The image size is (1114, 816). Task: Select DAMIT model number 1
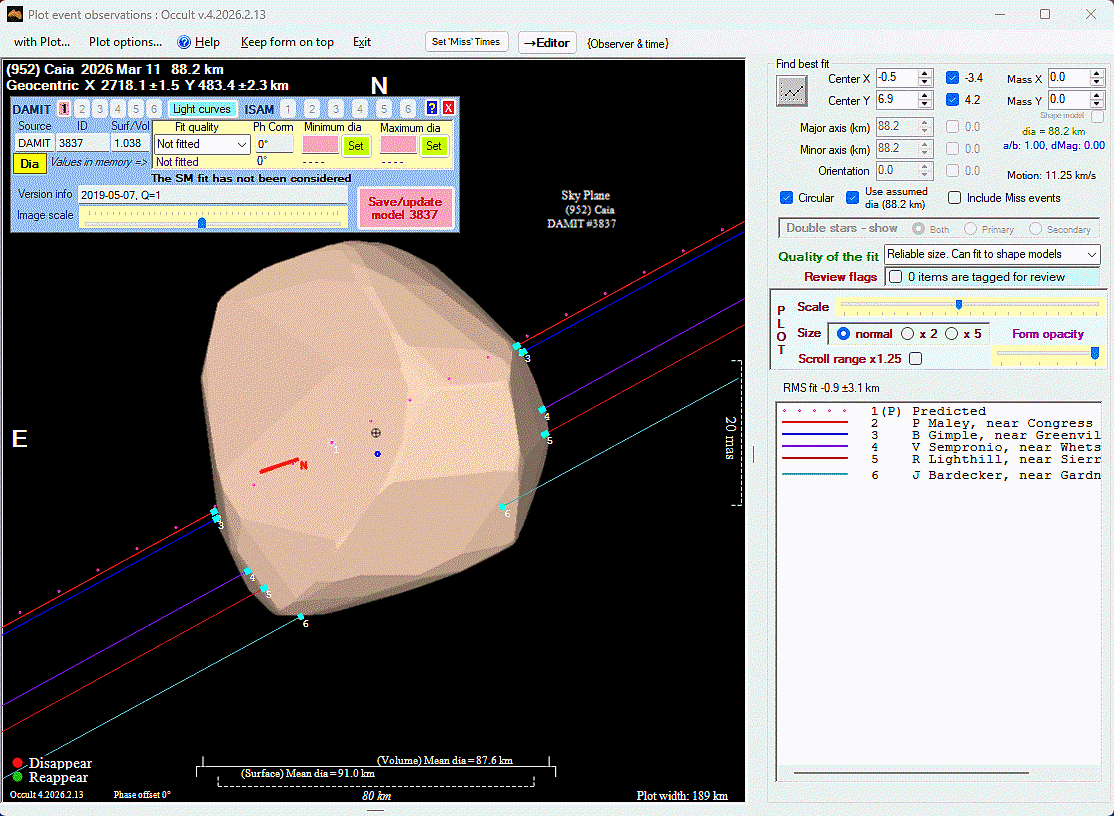(64, 109)
